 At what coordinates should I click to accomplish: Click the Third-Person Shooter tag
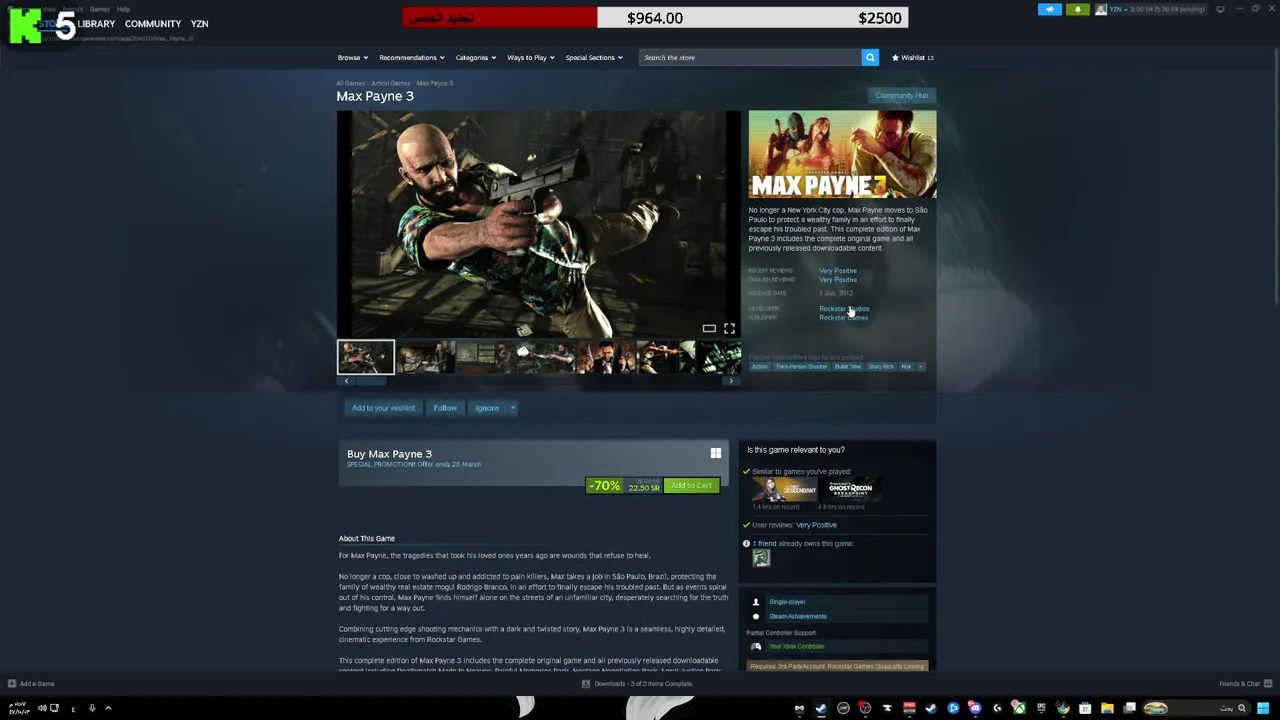click(801, 366)
